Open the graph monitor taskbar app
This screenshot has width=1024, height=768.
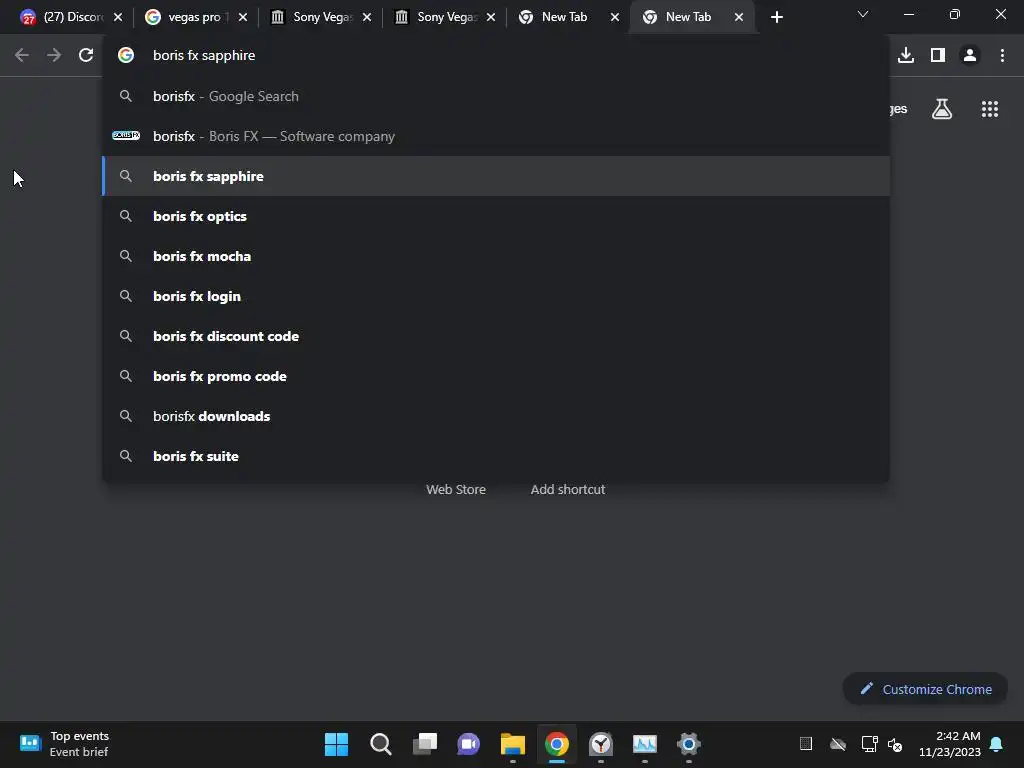coord(645,744)
